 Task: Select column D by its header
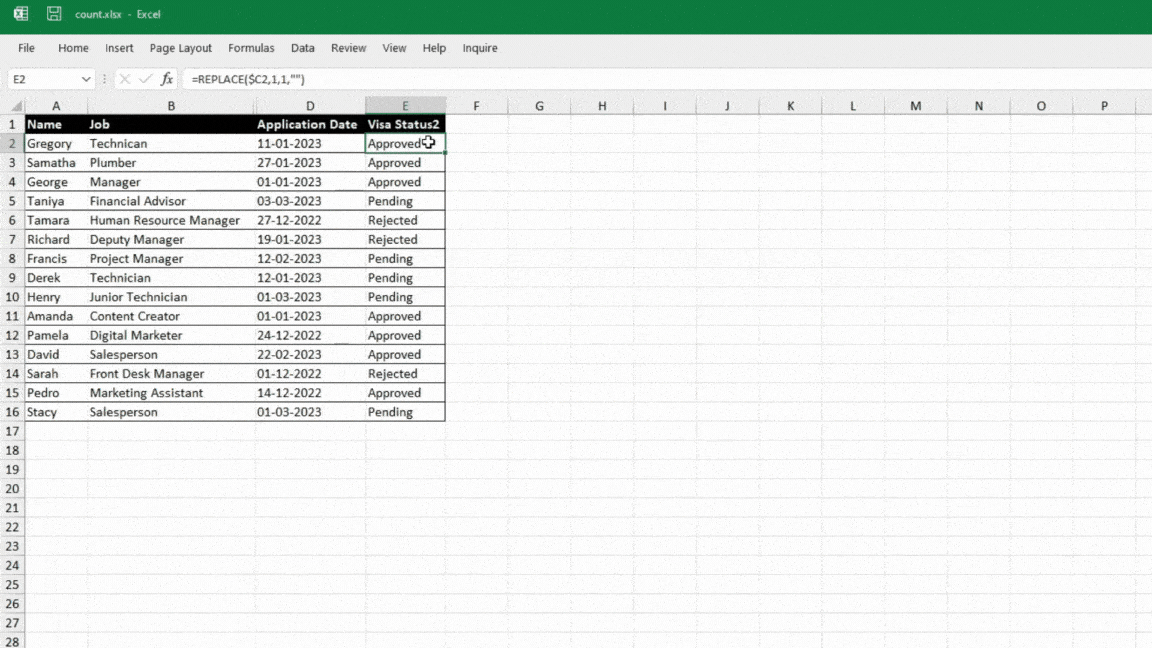(x=310, y=105)
